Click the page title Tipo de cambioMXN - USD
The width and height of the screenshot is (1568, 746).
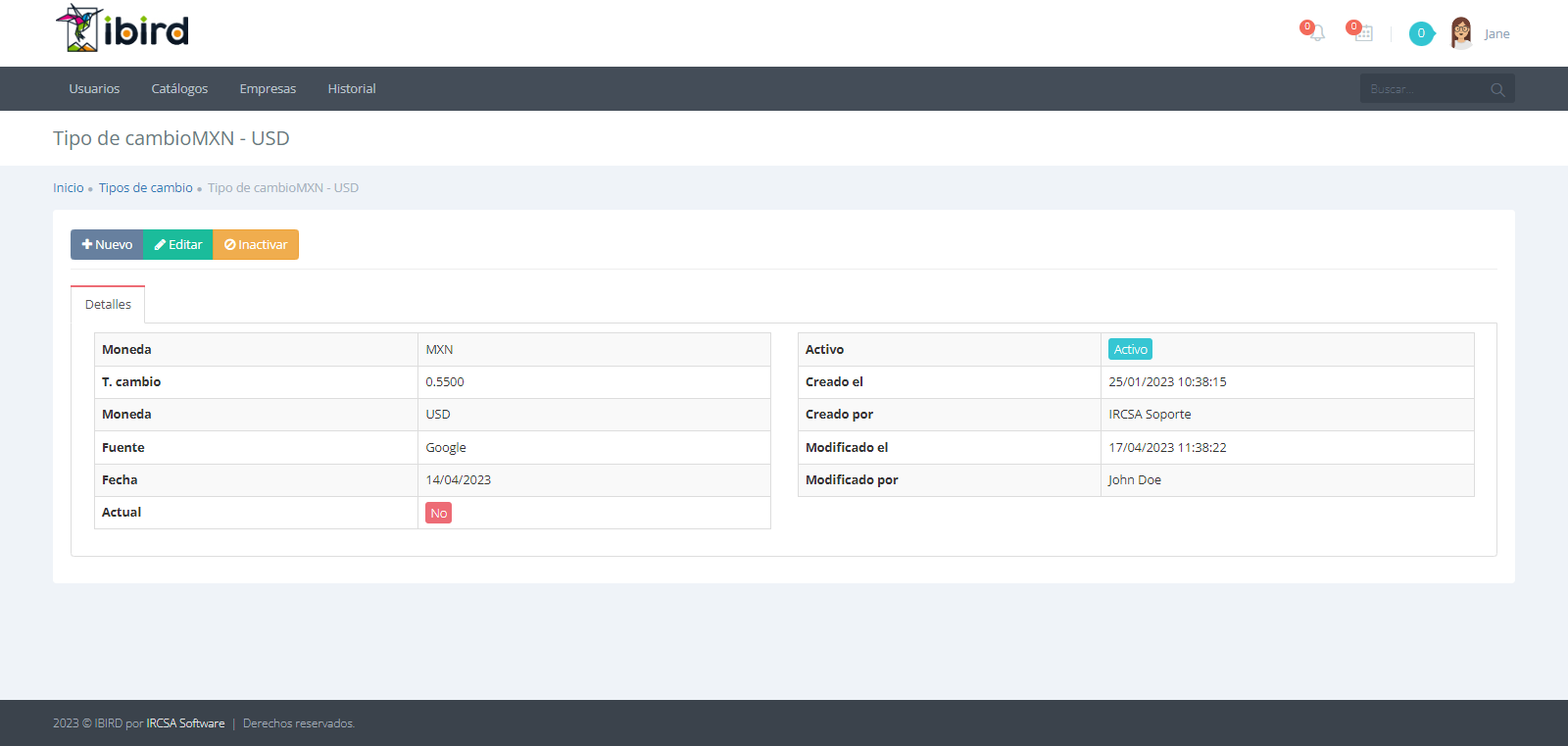[171, 138]
